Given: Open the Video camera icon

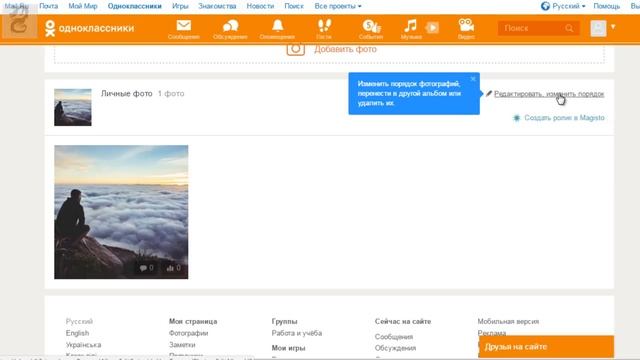Looking at the screenshot, I should pos(466,25).
